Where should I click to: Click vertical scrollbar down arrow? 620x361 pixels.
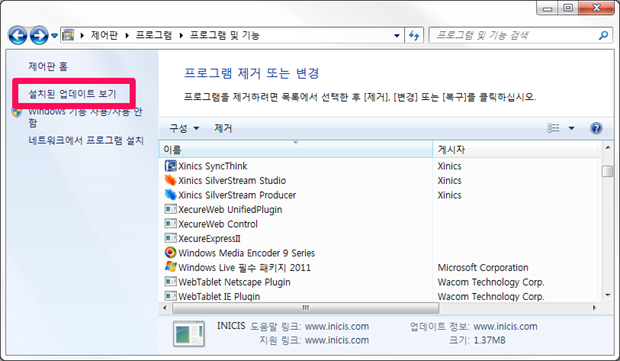point(608,295)
